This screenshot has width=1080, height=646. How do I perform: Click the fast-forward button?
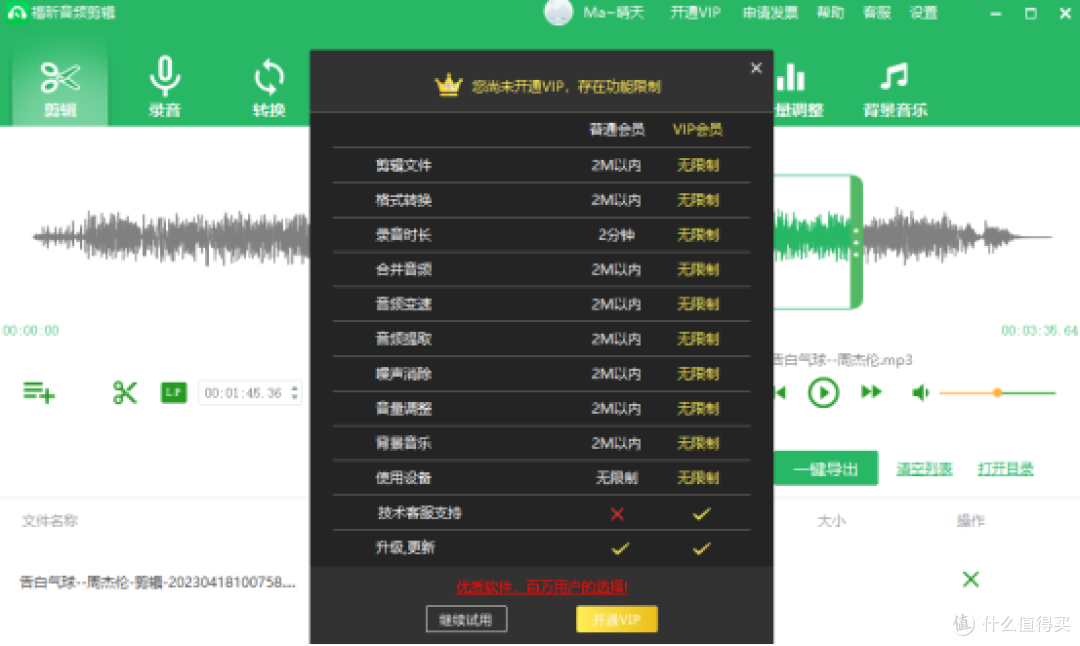click(871, 392)
